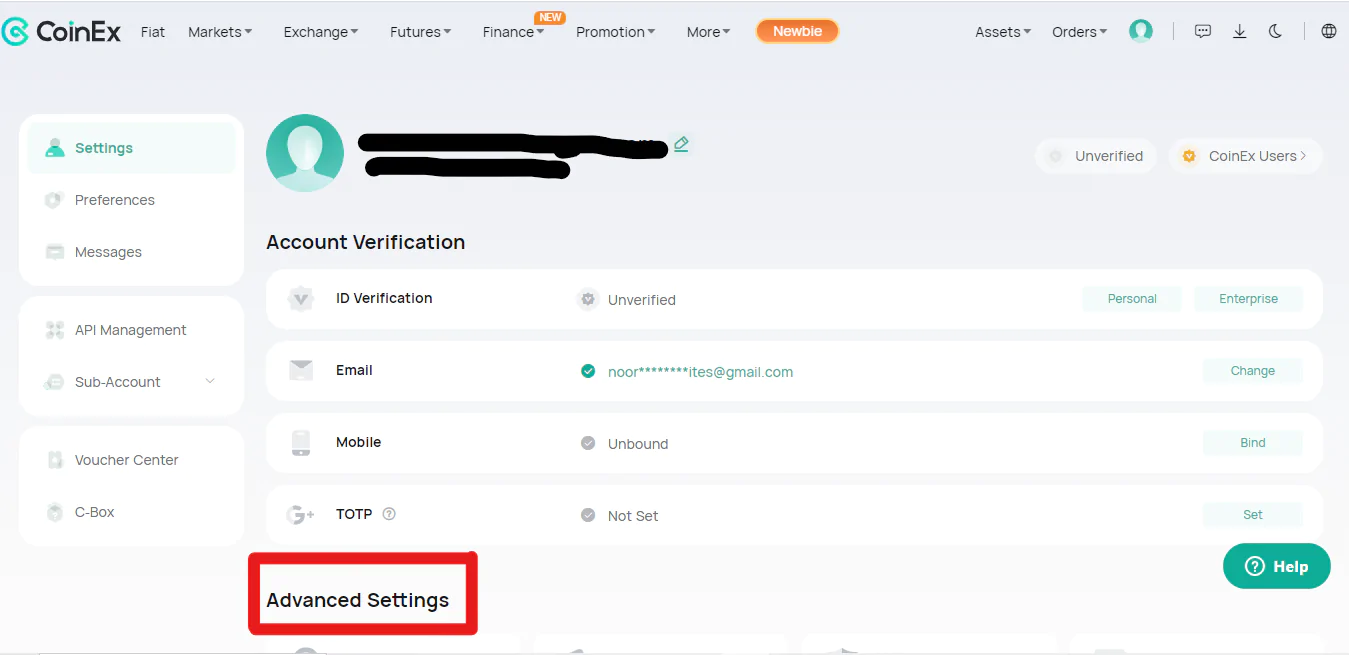The width and height of the screenshot is (1349, 655).
Task: Open the Promotion dropdown menu
Action: [x=616, y=32]
